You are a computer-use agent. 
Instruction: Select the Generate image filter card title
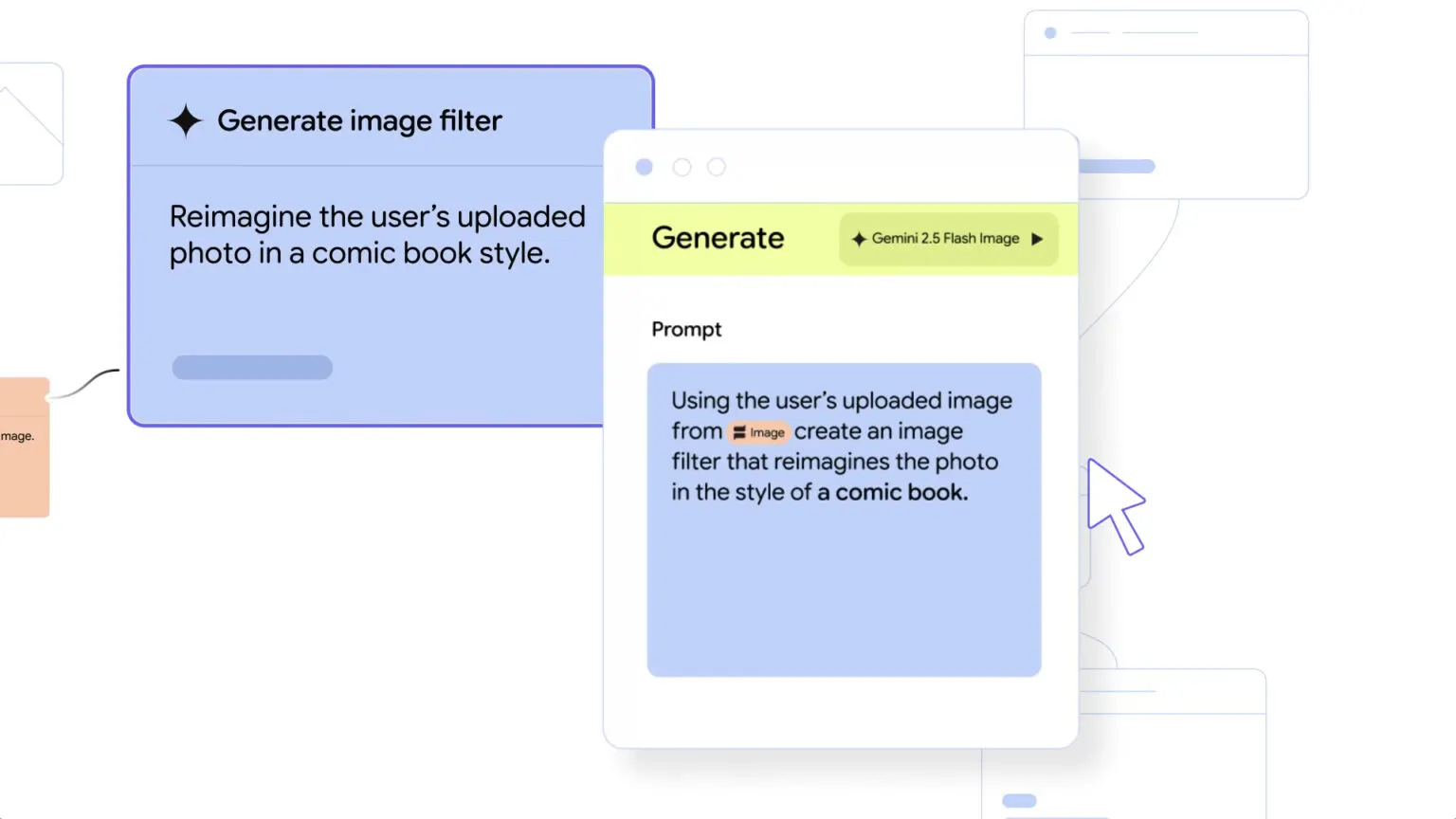click(x=359, y=120)
